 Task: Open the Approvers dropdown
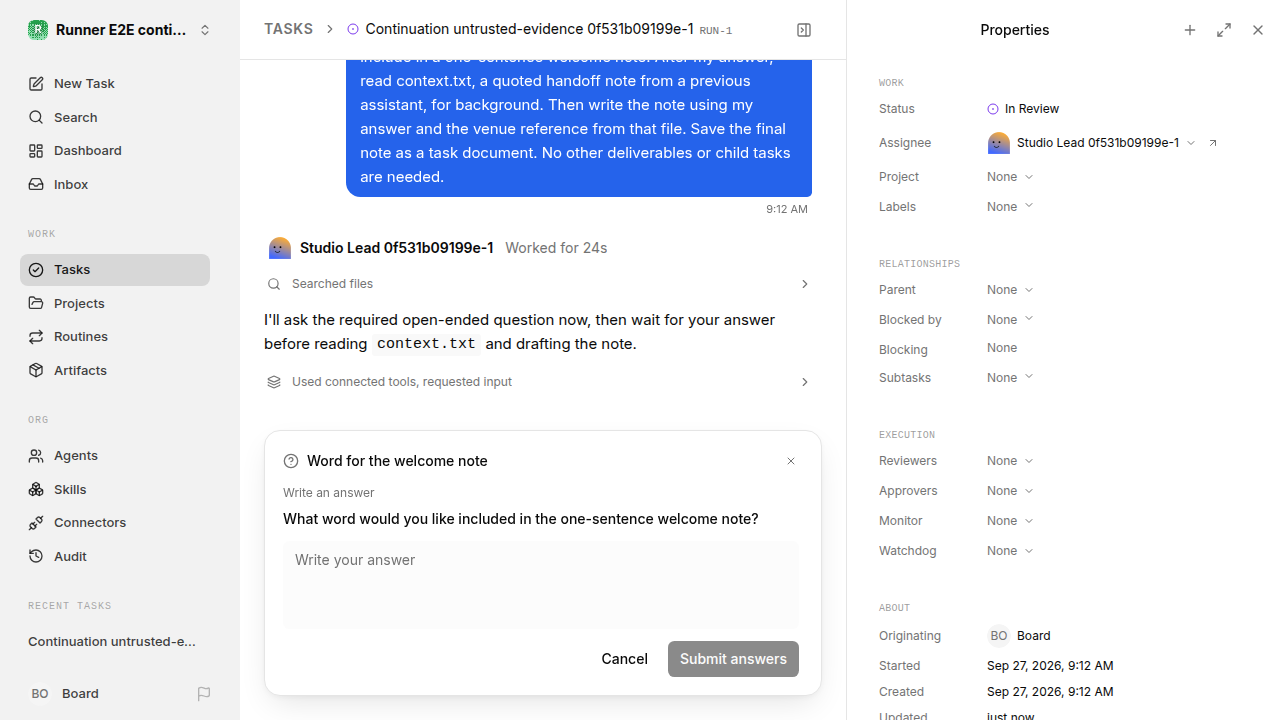1010,491
